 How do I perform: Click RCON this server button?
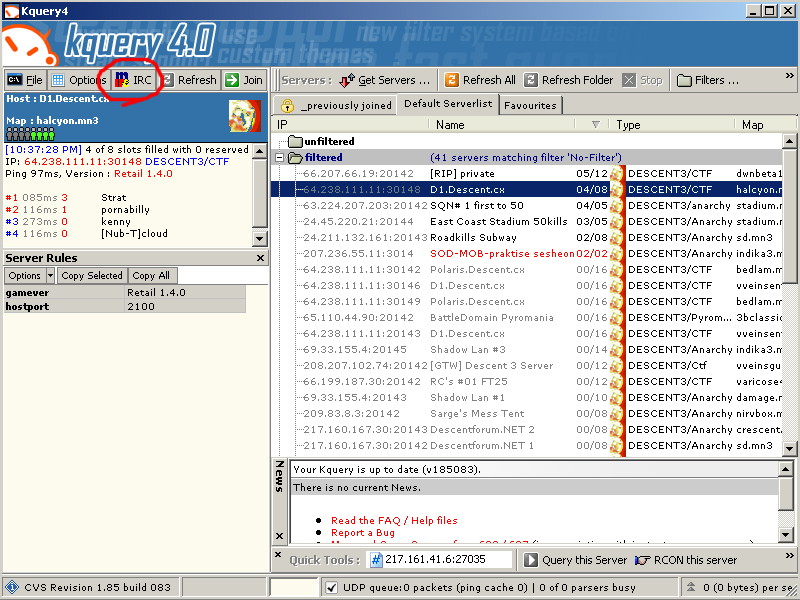click(685, 560)
